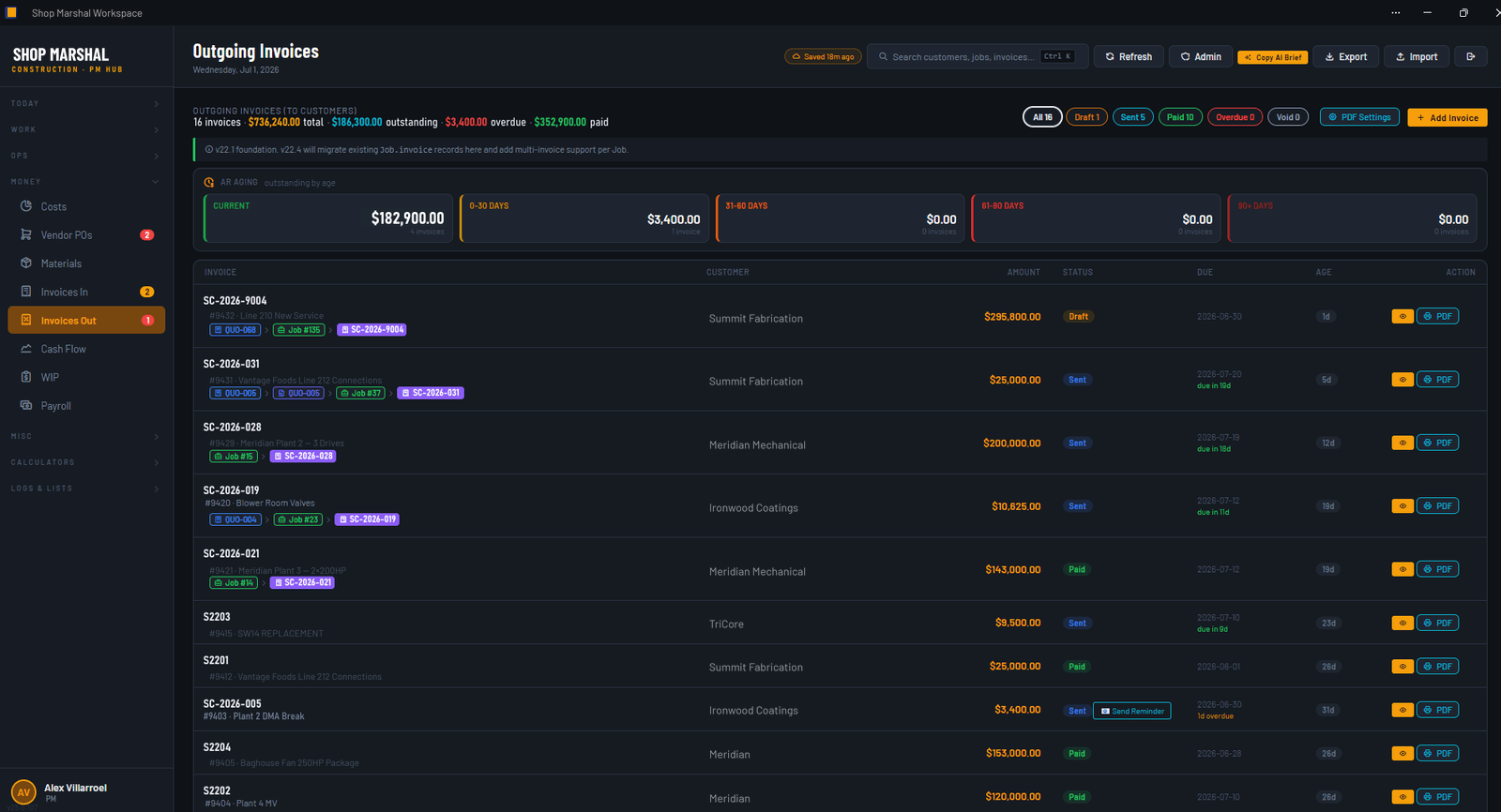The width and height of the screenshot is (1501, 812).
Task: Open PDF Settings
Action: coord(1359,117)
